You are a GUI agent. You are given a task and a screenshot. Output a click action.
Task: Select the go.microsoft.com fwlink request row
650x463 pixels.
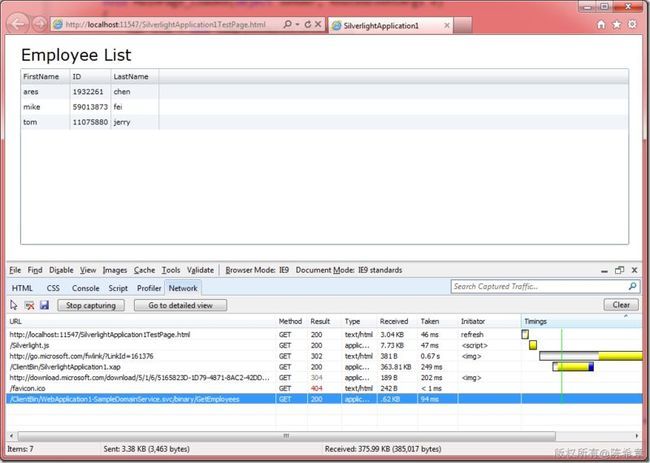(x=324, y=356)
